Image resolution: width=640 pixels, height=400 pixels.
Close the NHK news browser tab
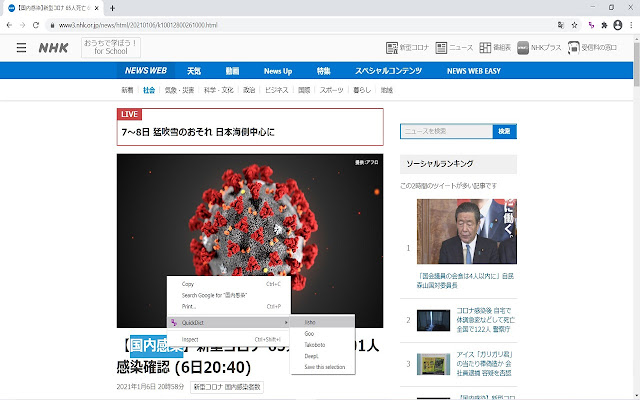point(96,8)
